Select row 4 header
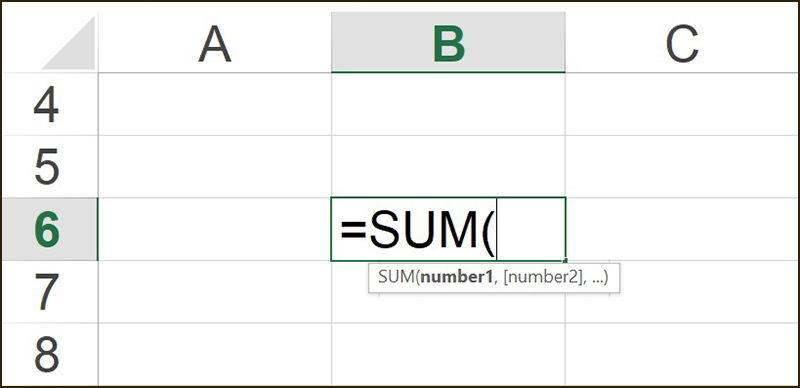 point(49,105)
